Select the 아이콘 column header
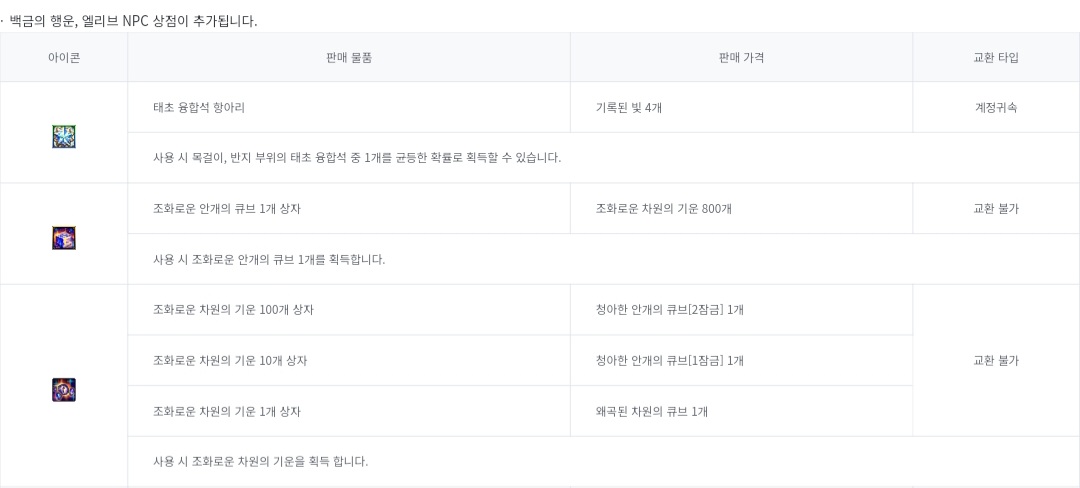The image size is (1080, 488). [x=64, y=58]
